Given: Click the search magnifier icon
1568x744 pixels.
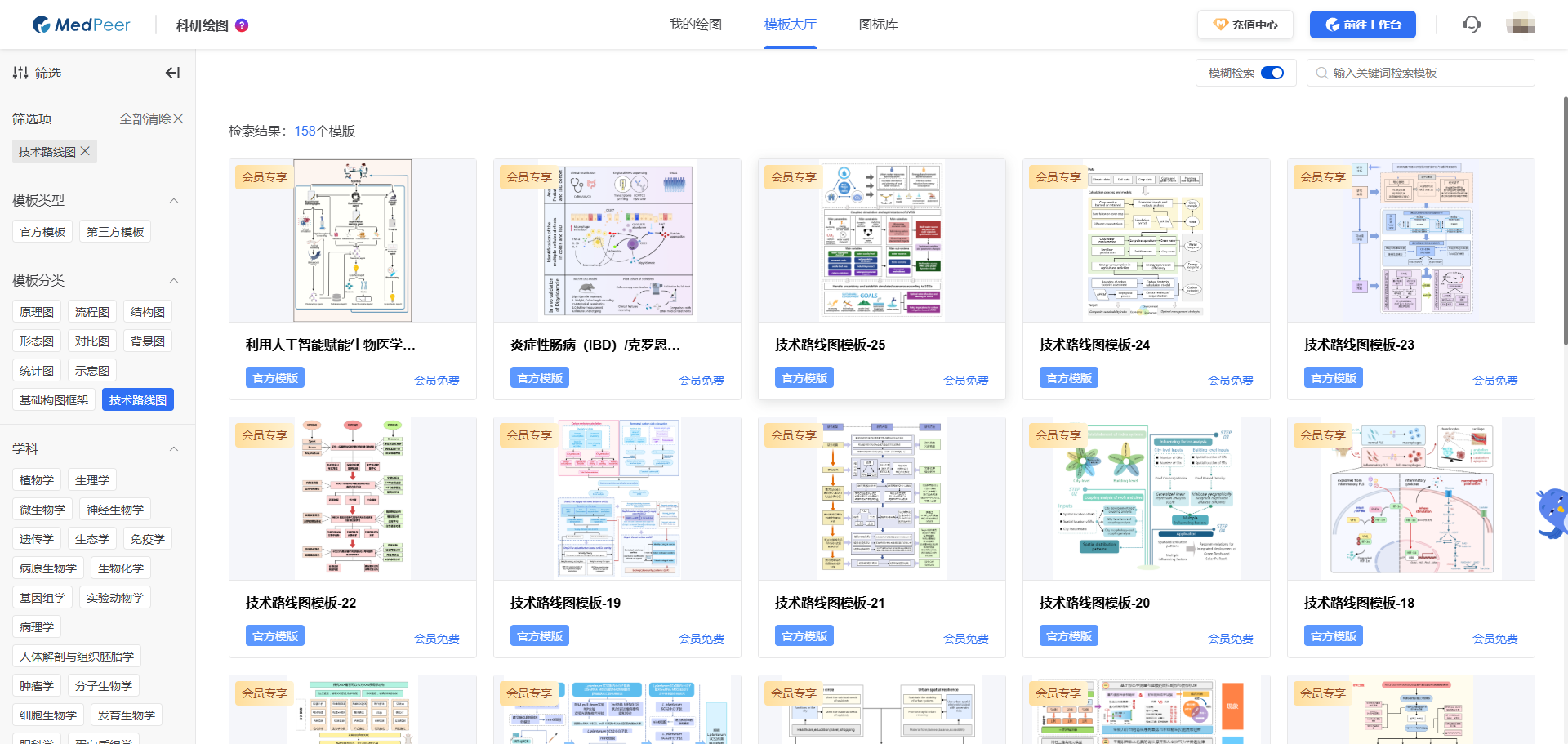Looking at the screenshot, I should (1321, 73).
